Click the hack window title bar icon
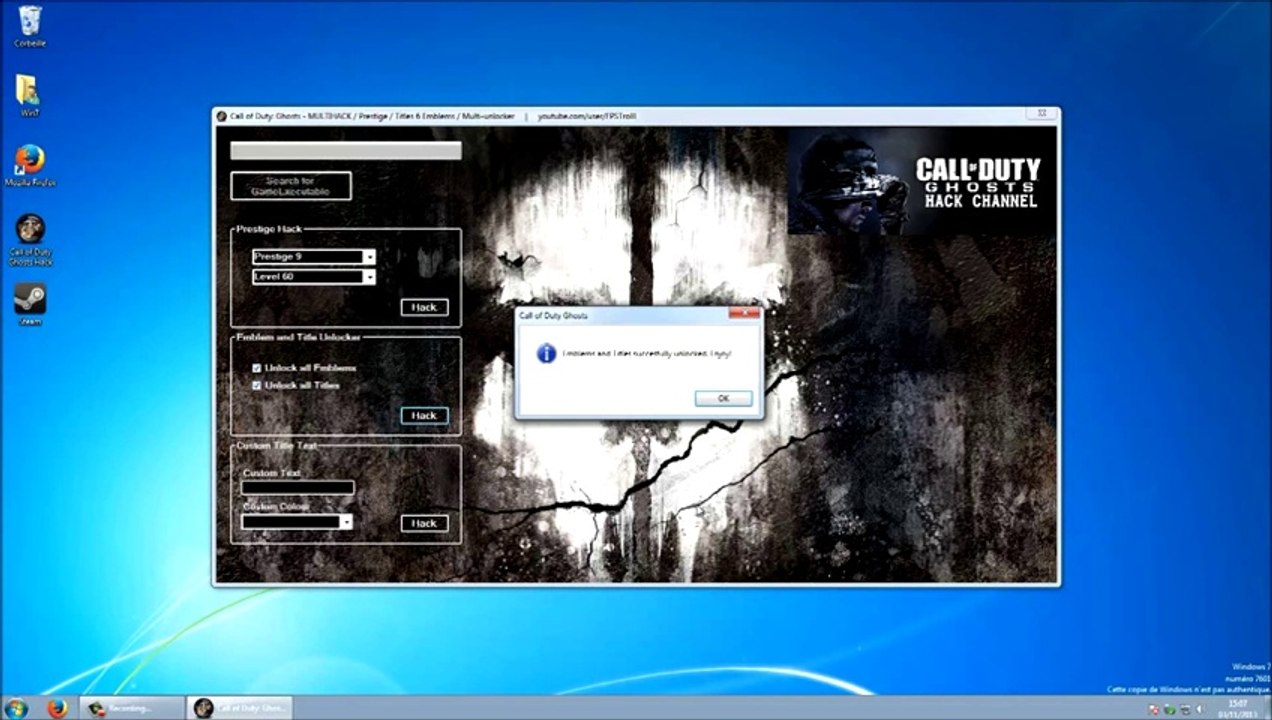This screenshot has width=1272, height=720. (x=222, y=116)
